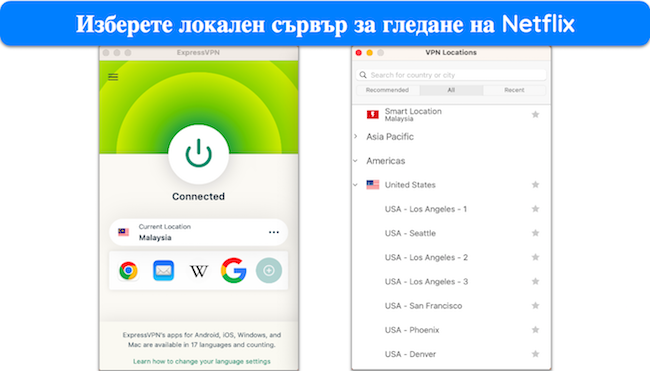This screenshot has height=371, width=650.
Task: Click the United States label
Action: [410, 185]
